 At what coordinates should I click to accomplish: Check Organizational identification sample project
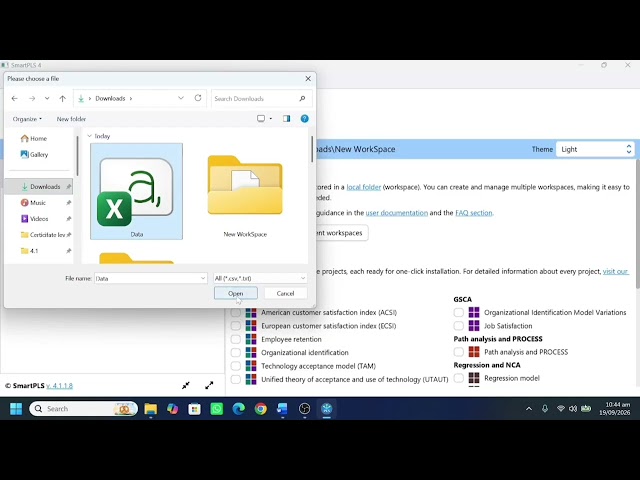[x=236, y=352]
